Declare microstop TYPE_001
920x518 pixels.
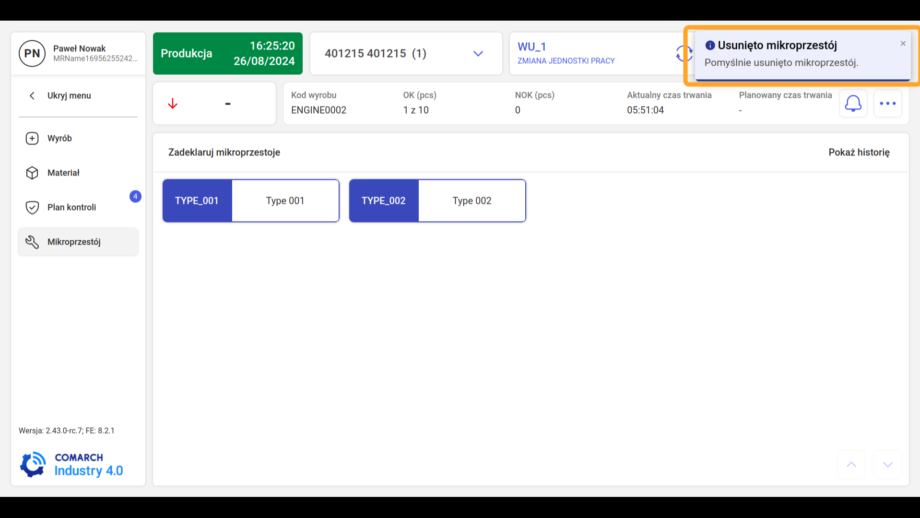(251, 201)
